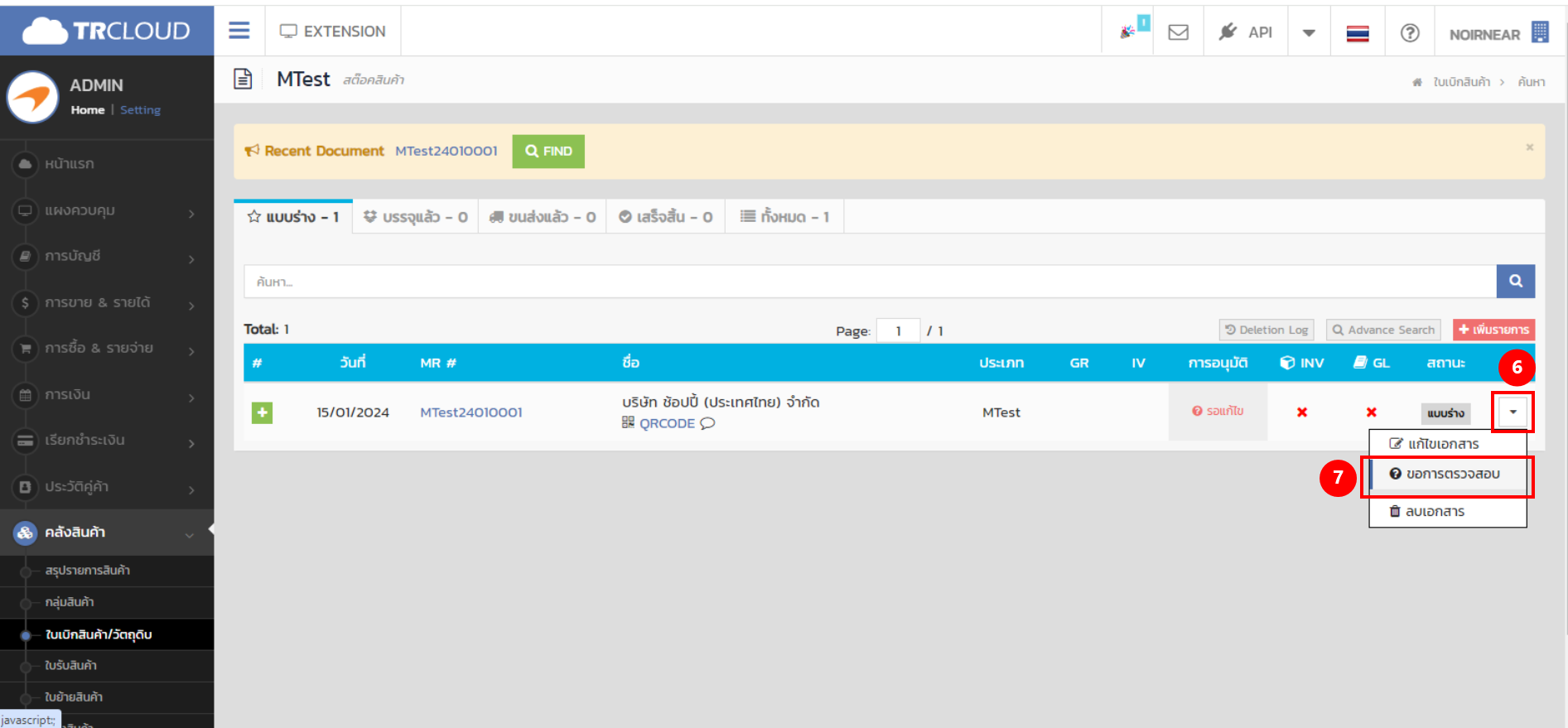
Task: Click the red X under INV column
Action: point(1302,412)
